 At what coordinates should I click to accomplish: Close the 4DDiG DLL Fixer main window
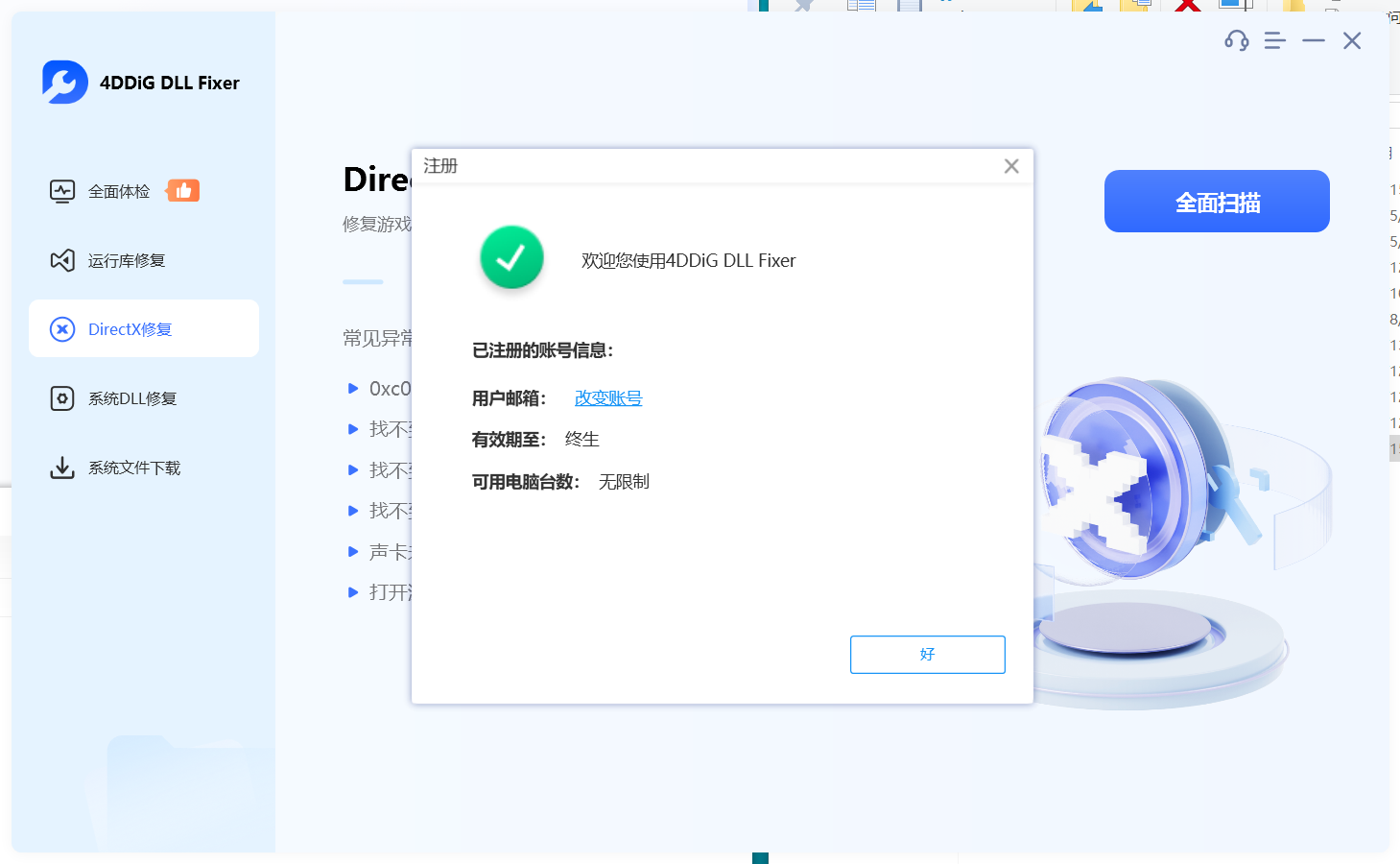point(1352,40)
